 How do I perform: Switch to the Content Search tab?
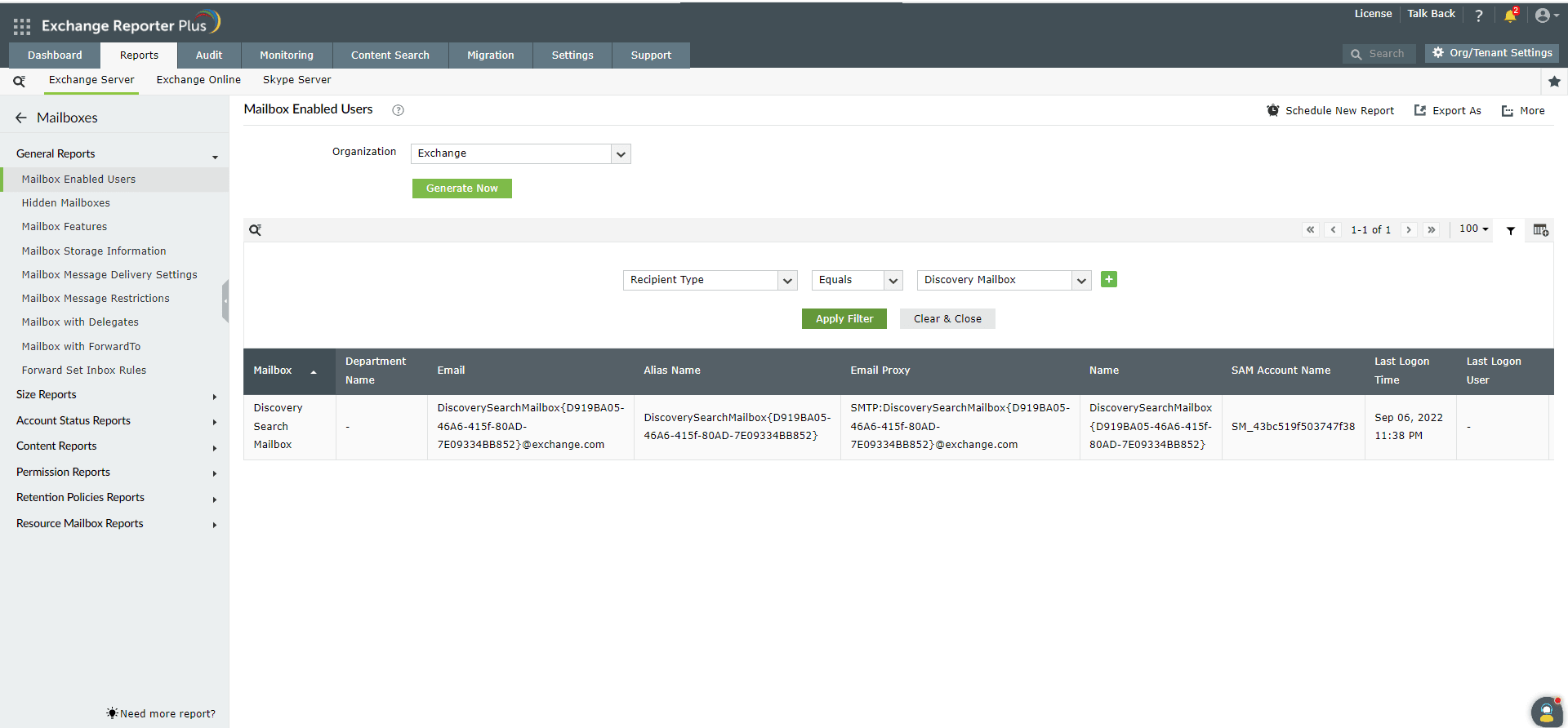point(390,55)
